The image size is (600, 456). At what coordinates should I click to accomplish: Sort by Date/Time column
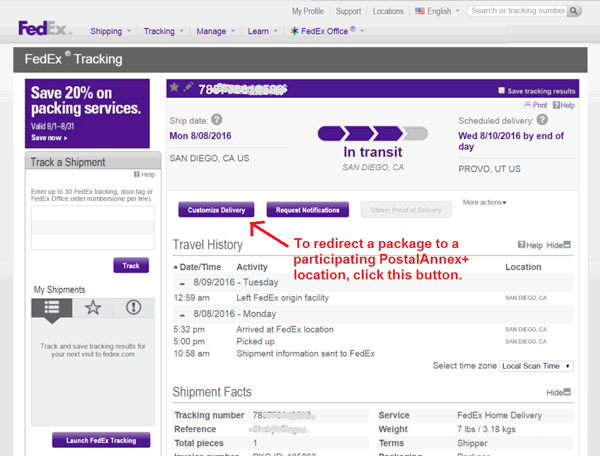[197, 267]
